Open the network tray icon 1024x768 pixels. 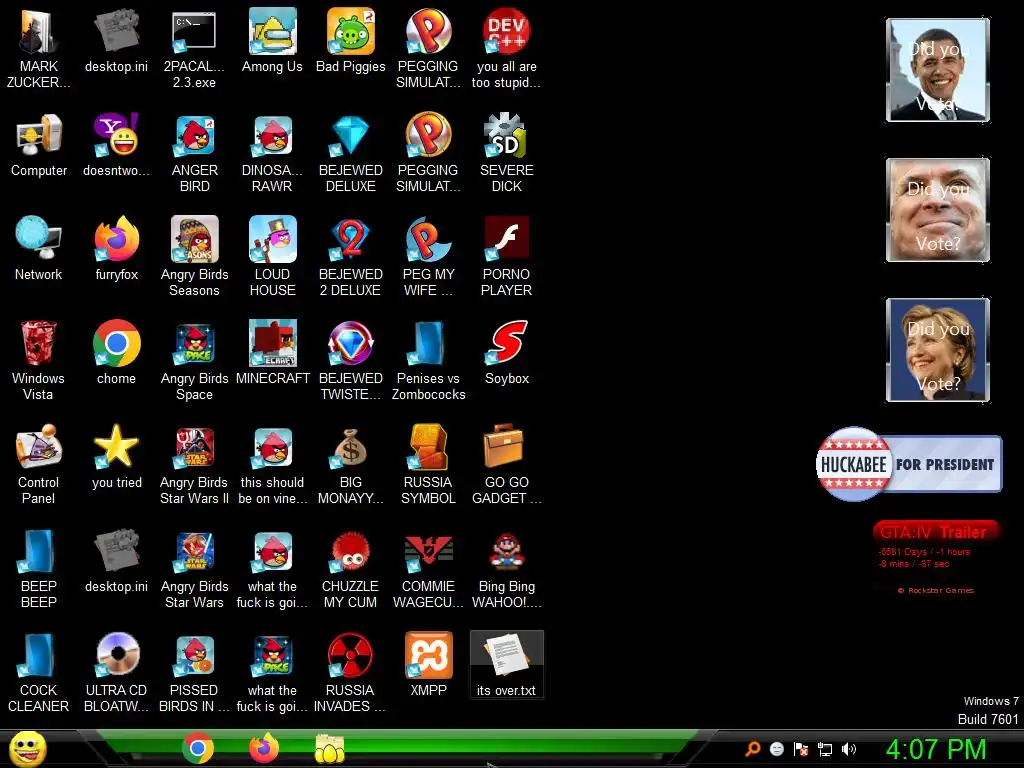825,749
